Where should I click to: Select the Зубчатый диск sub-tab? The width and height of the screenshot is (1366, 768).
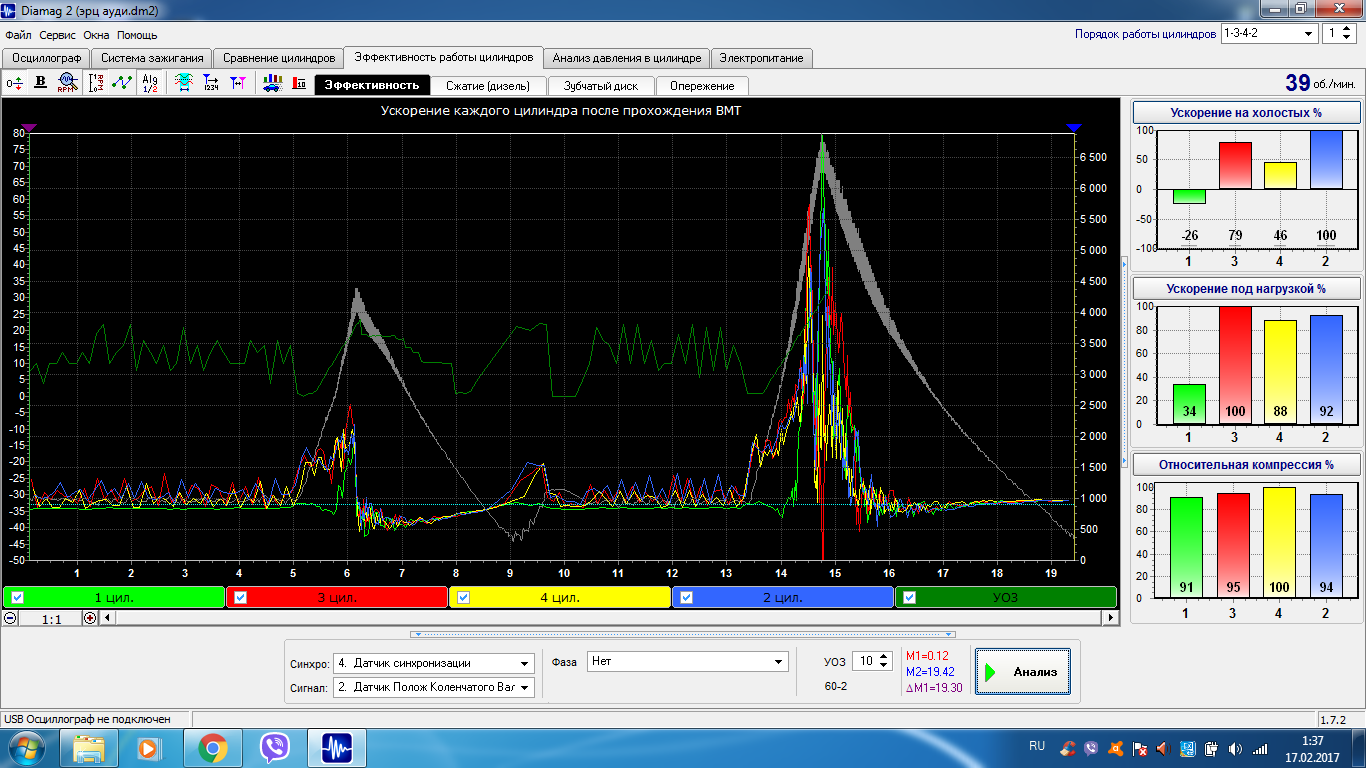tap(600, 85)
